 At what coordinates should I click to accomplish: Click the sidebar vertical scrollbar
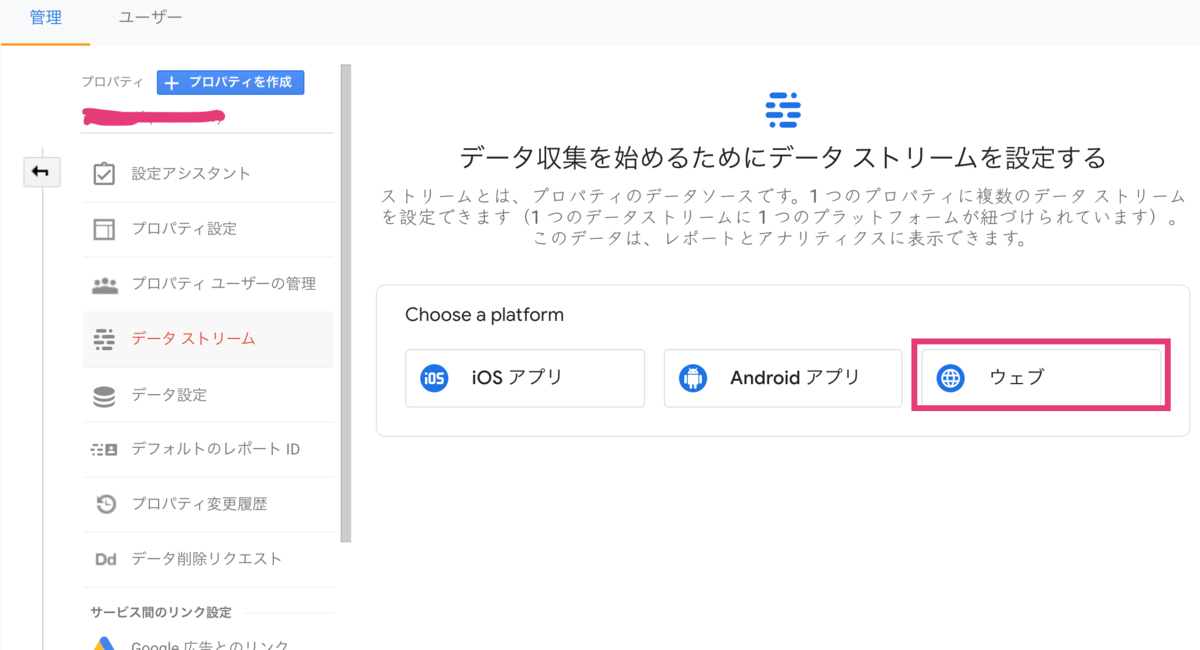click(x=346, y=300)
